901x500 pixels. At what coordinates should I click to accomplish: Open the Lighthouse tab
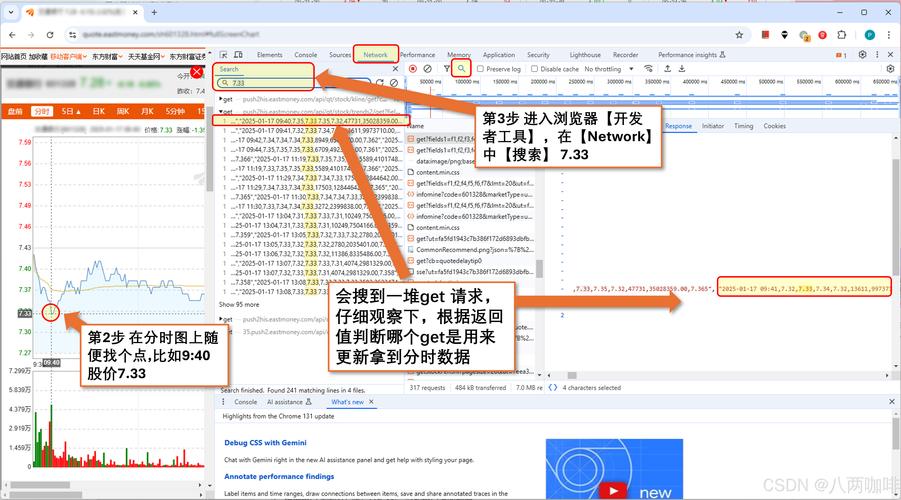coord(585,55)
